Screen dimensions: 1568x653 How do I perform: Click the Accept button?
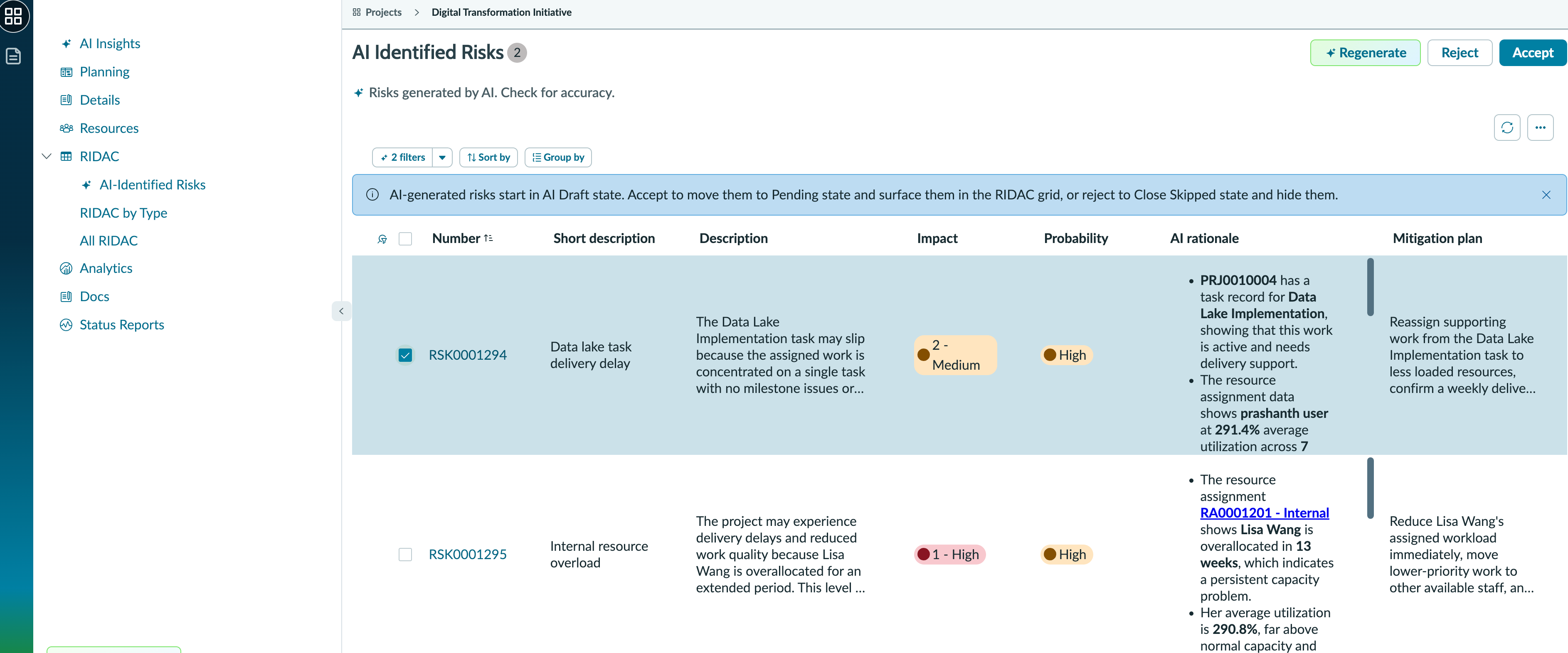point(1533,53)
